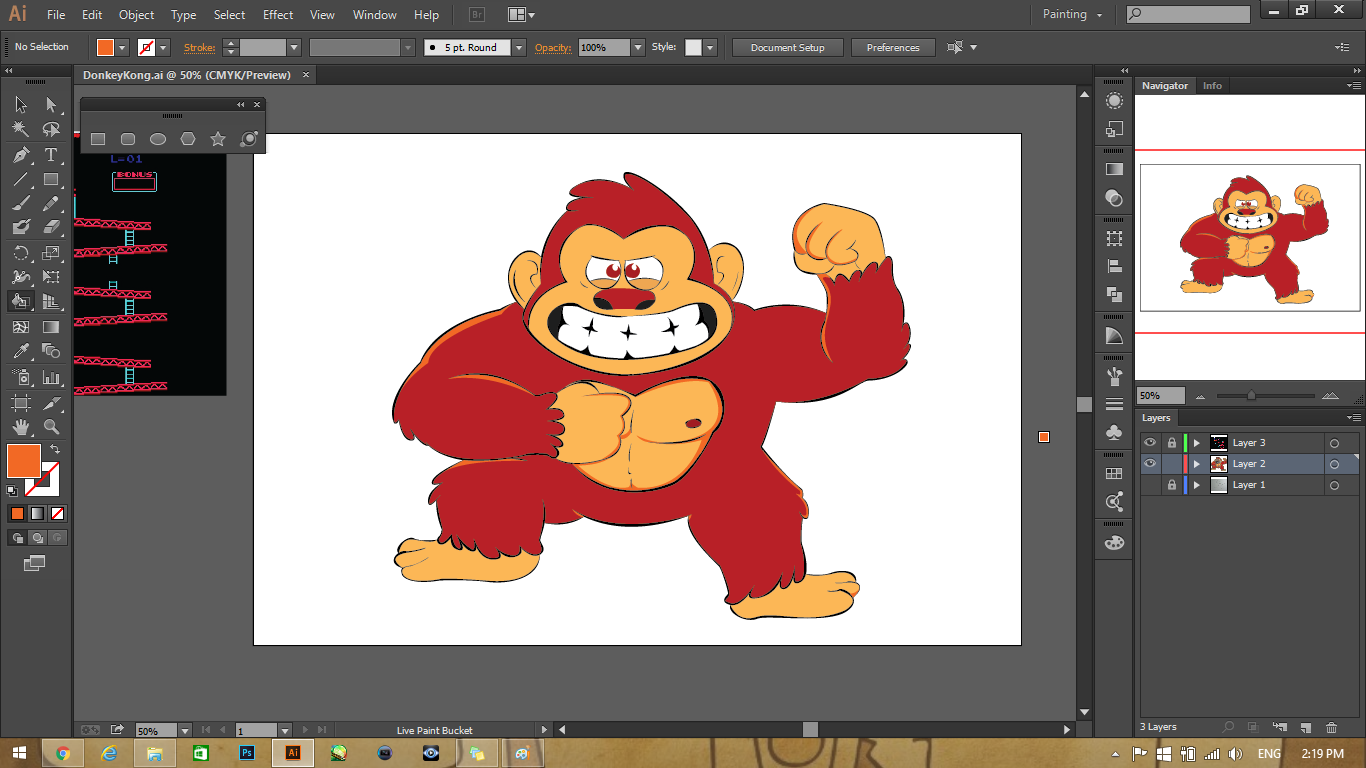Delete selection with Layers trash icon
Viewport: 1366px width, 768px height.
[x=1331, y=727]
